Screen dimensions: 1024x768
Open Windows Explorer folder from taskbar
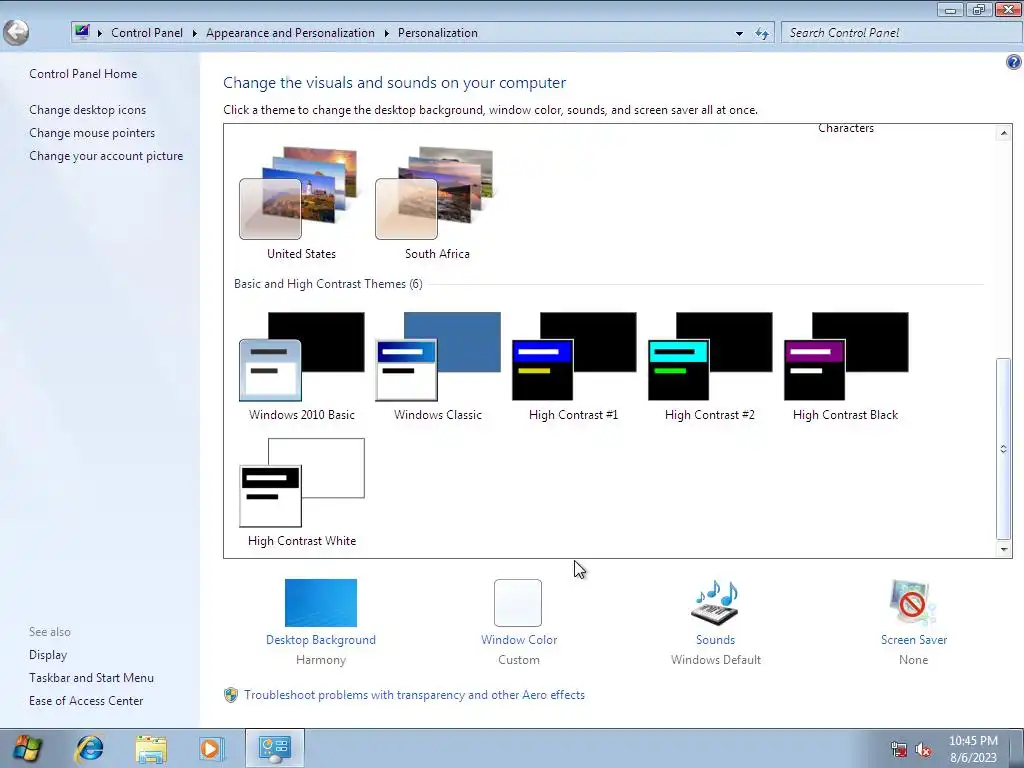point(151,748)
